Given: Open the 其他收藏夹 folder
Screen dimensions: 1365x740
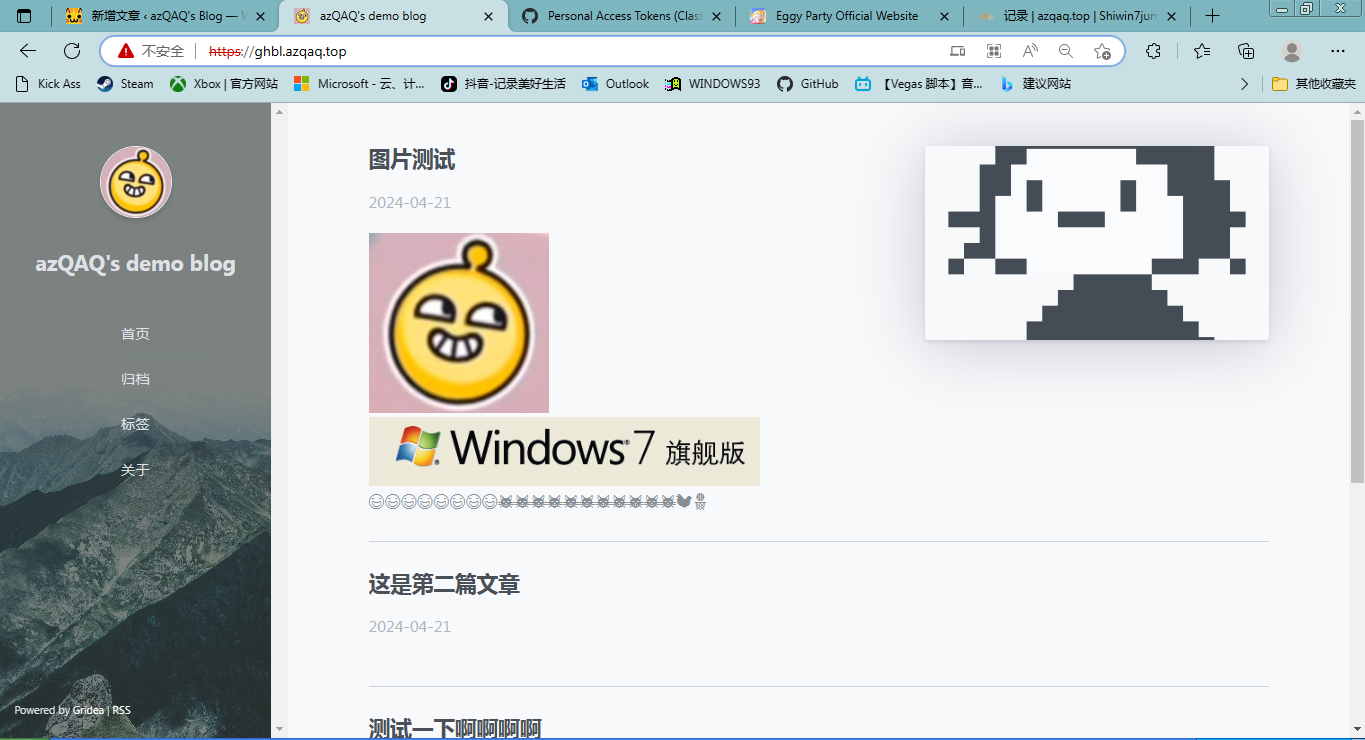Looking at the screenshot, I should pos(1314,84).
